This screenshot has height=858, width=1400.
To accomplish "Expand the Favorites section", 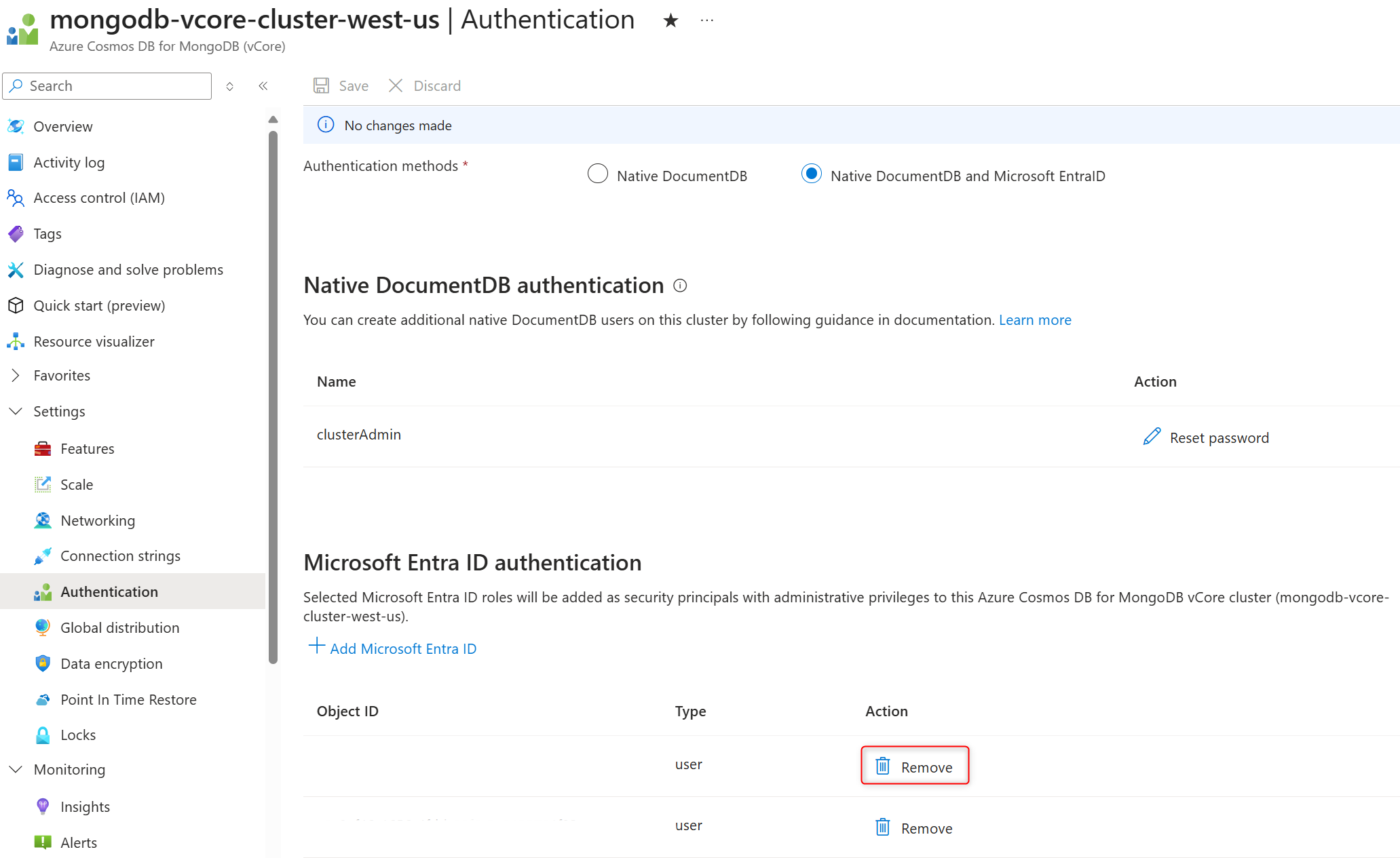I will point(16,375).
